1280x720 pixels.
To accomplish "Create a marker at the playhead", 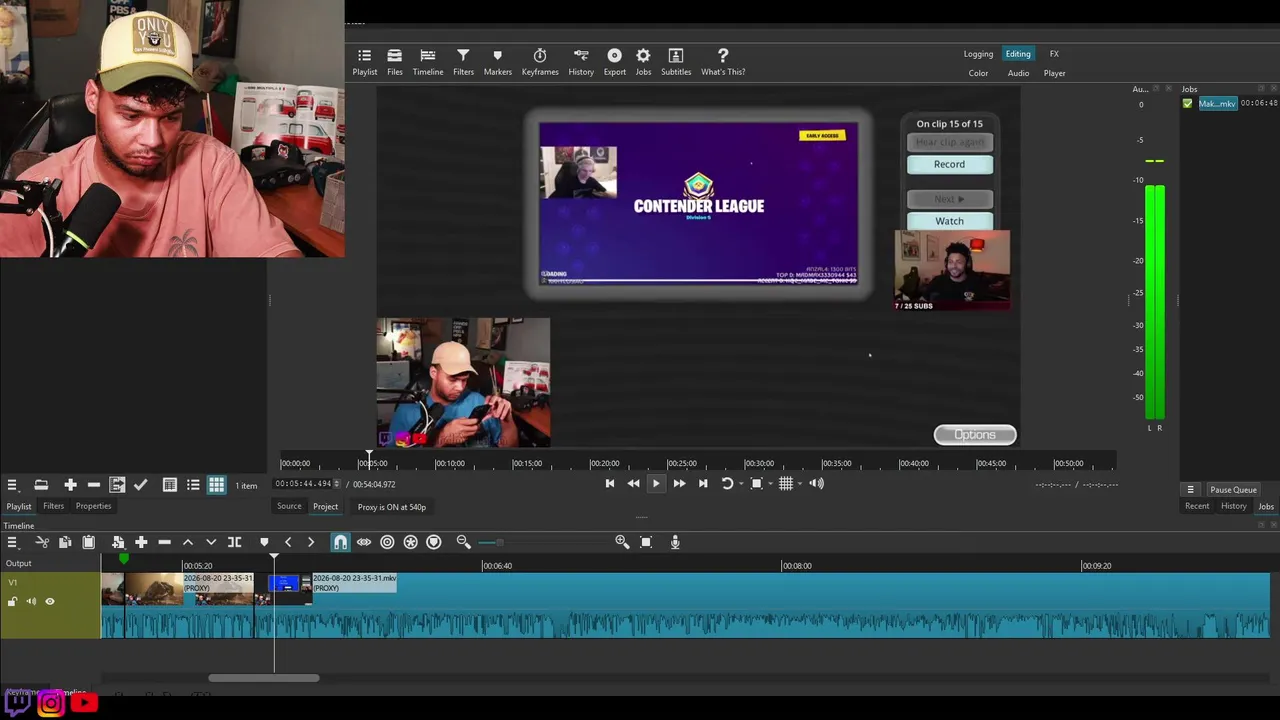I will 264,542.
